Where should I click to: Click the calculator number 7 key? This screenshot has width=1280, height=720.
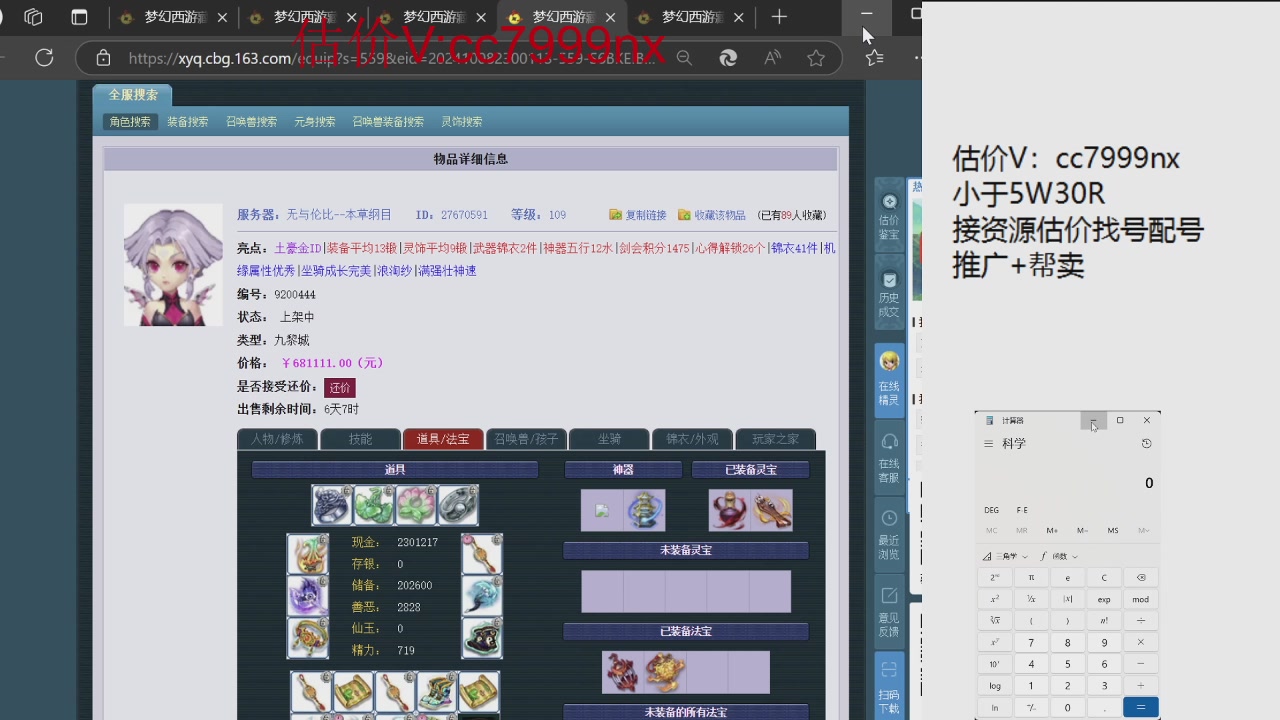(1031, 643)
